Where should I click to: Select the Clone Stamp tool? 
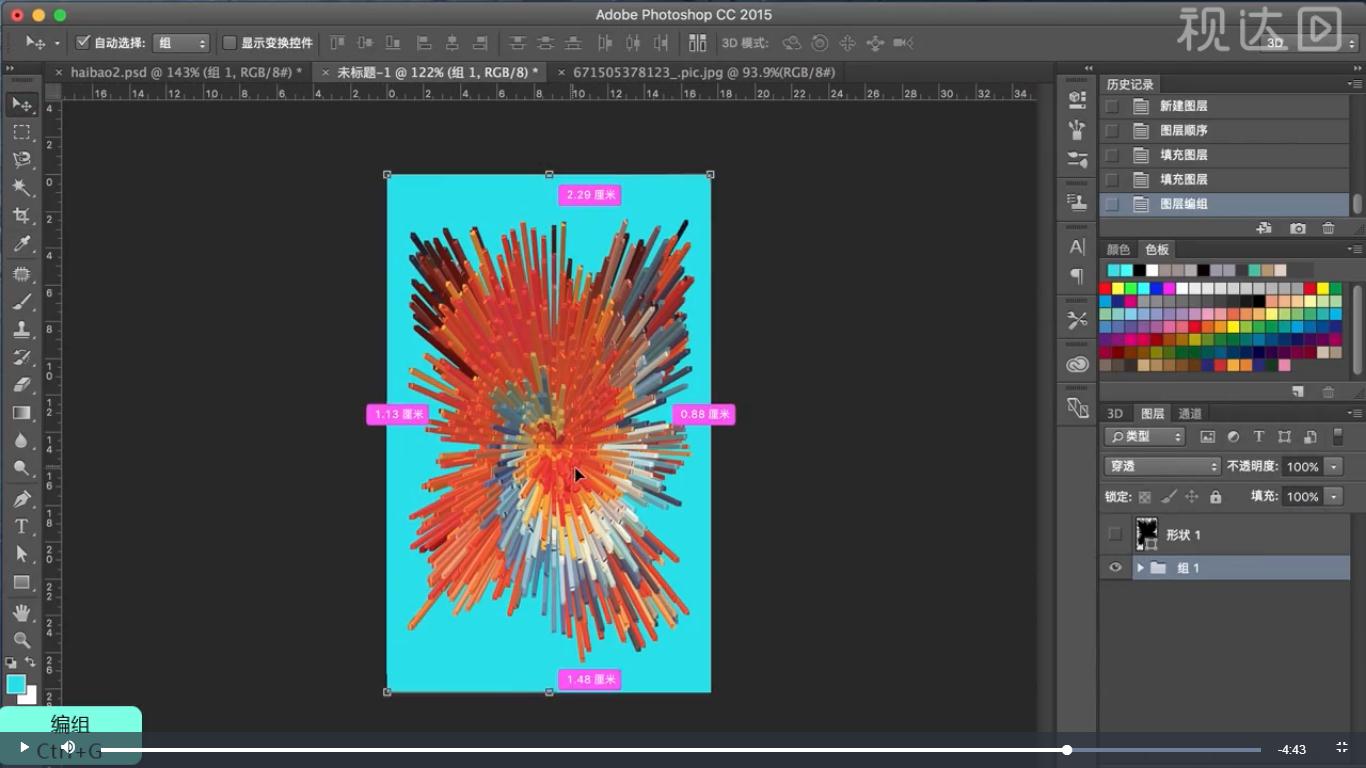[x=21, y=329]
